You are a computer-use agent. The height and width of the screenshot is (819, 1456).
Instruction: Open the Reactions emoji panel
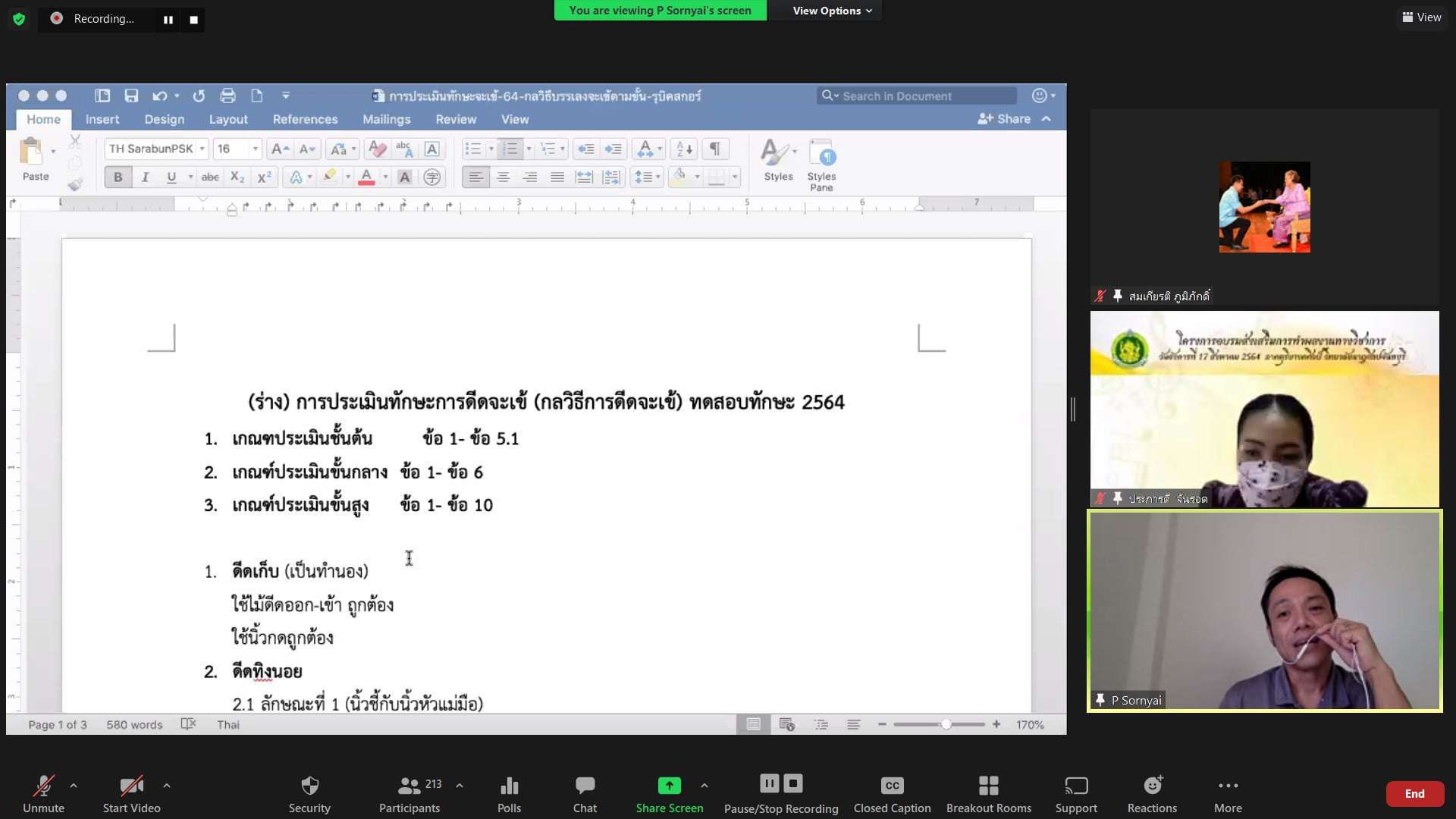tap(1152, 793)
